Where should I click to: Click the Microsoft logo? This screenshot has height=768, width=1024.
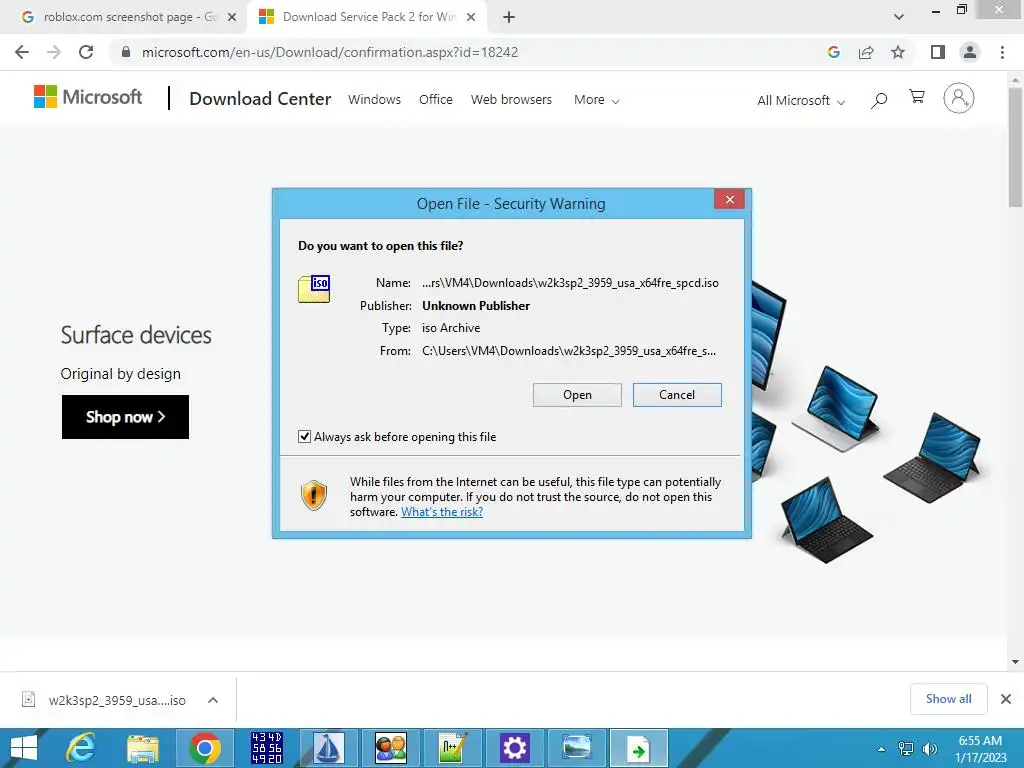click(88, 97)
